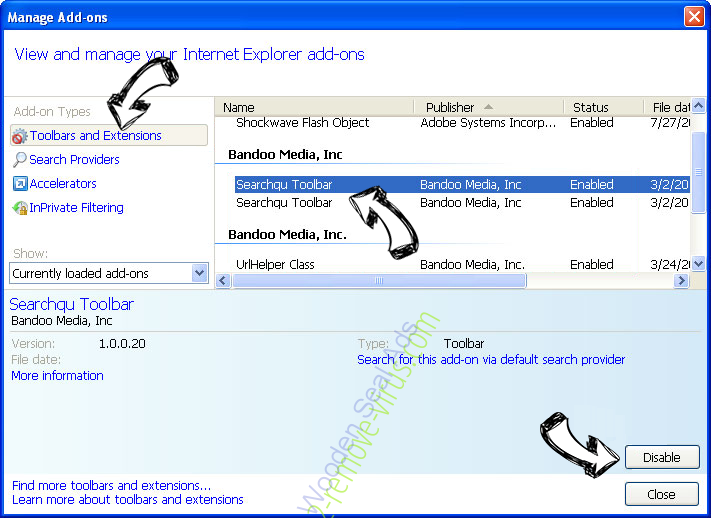The height and width of the screenshot is (518, 711).
Task: Select the Shockwave Flash Object row
Action: pos(302,123)
